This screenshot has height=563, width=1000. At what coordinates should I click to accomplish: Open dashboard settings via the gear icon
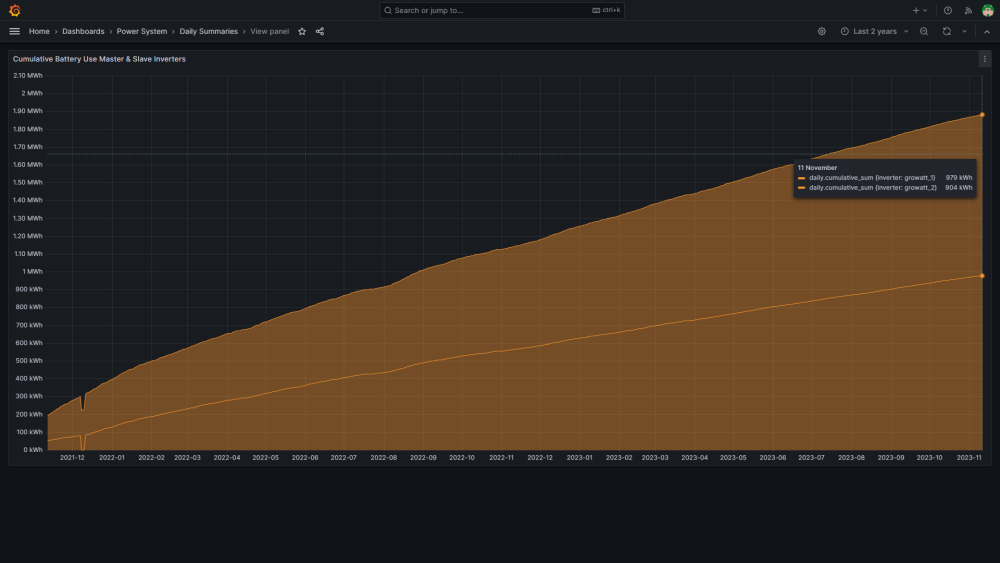(821, 31)
